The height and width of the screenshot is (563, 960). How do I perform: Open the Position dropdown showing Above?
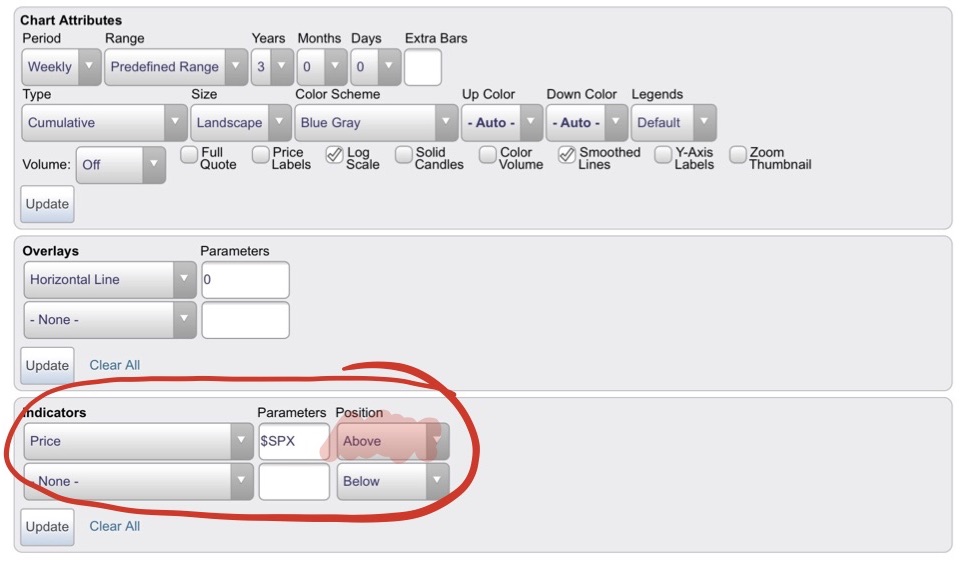[392, 441]
